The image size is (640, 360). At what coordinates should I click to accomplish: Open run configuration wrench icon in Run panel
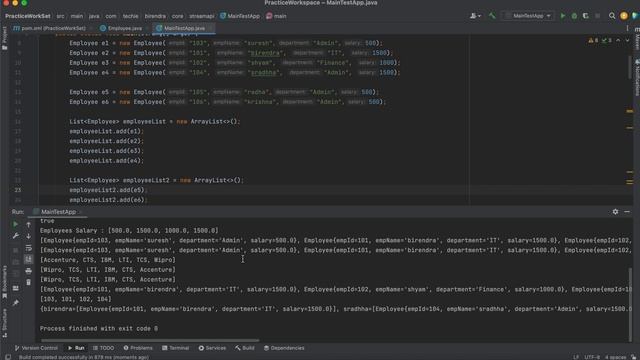pos(16,236)
